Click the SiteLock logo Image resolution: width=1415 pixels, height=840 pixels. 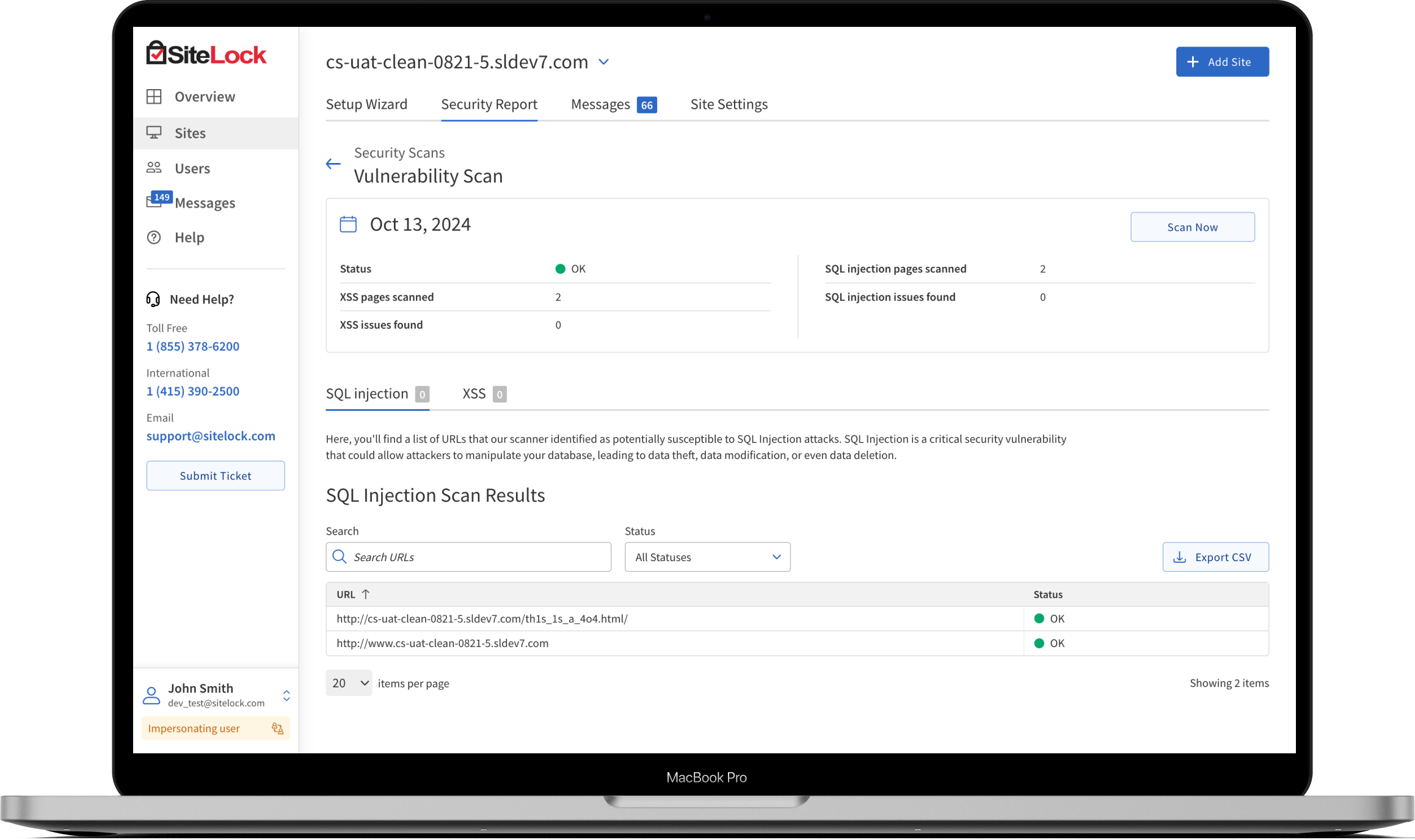coord(206,54)
